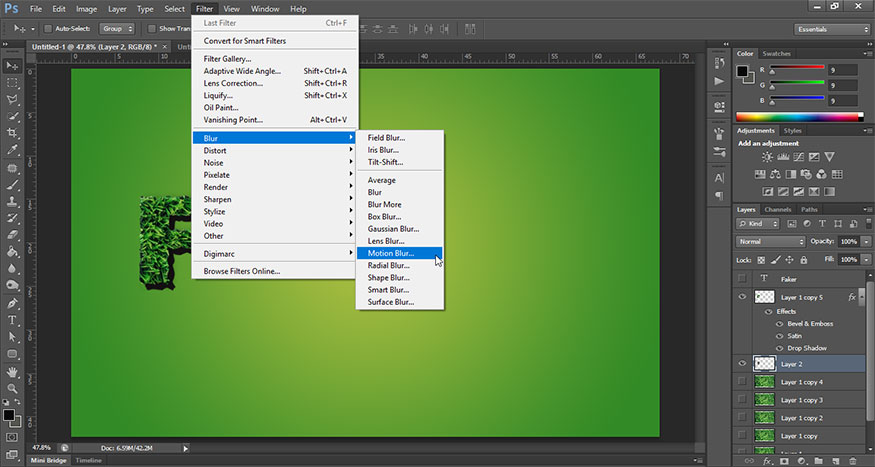Toggle the Show Transform Controls checkbox
Image resolution: width=875 pixels, height=467 pixels.
pyautogui.click(x=152, y=28)
